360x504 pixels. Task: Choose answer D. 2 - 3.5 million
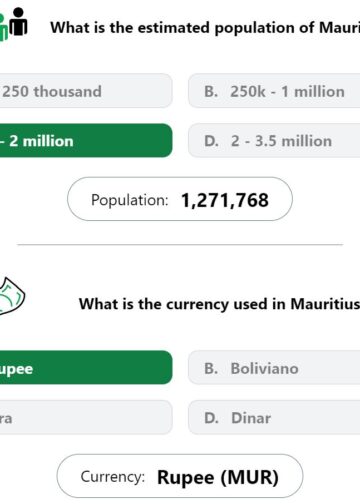coord(274,140)
